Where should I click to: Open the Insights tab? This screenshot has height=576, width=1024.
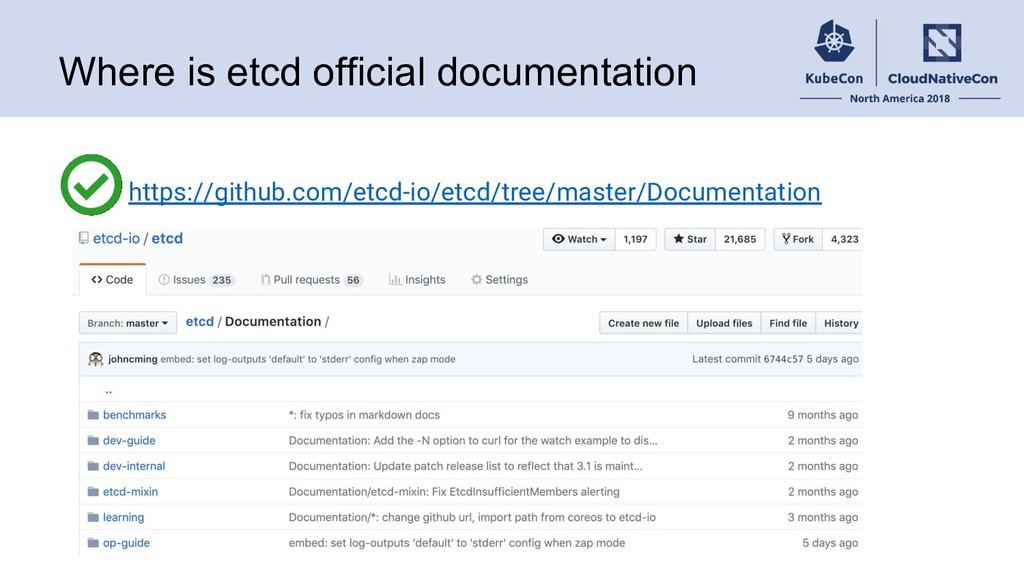click(x=417, y=280)
